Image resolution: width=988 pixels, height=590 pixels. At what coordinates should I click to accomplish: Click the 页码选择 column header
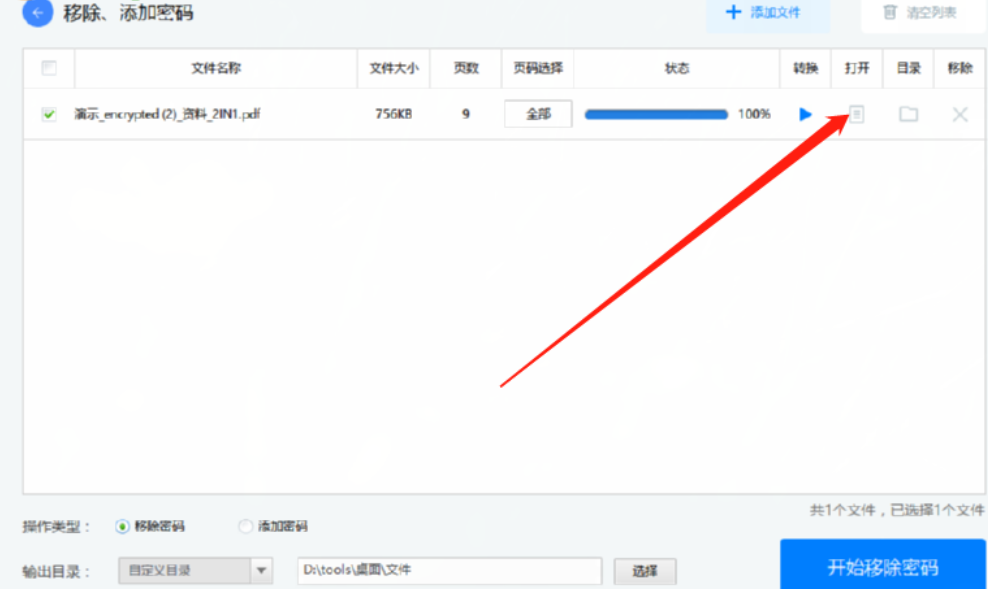pyautogui.click(x=538, y=68)
